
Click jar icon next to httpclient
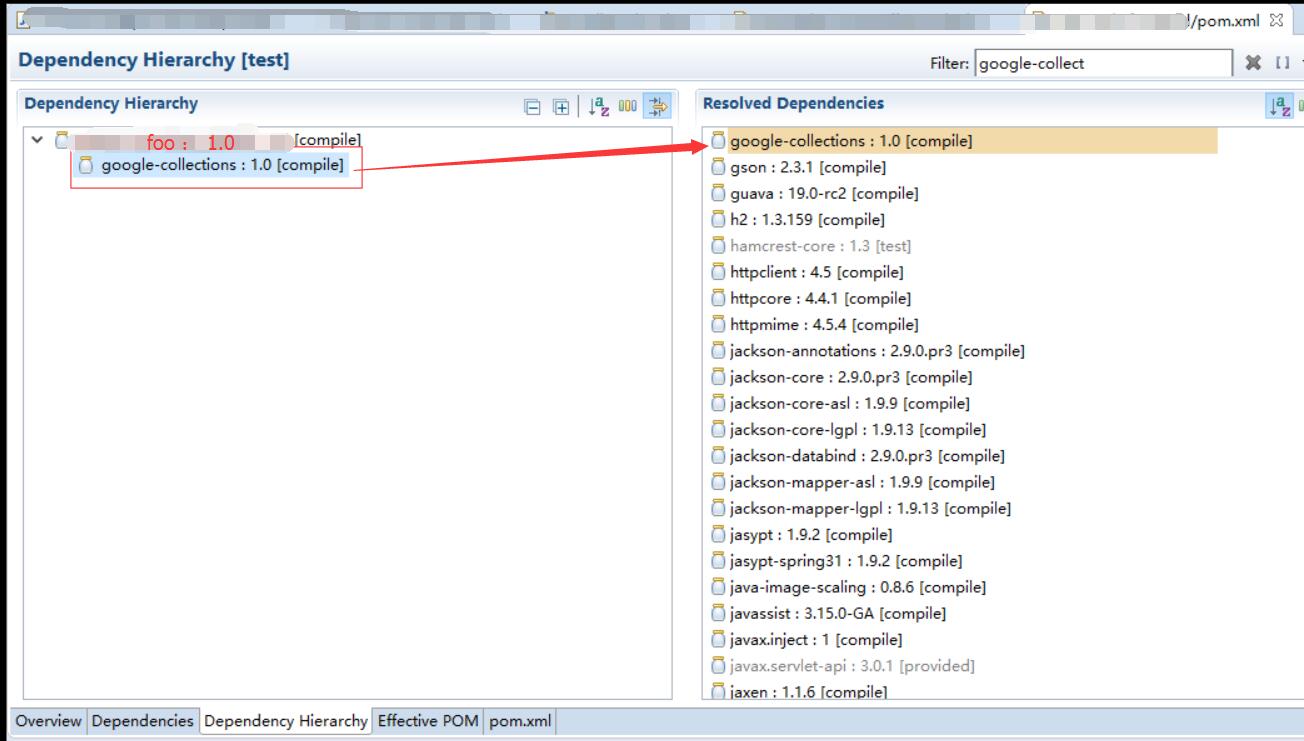point(718,272)
